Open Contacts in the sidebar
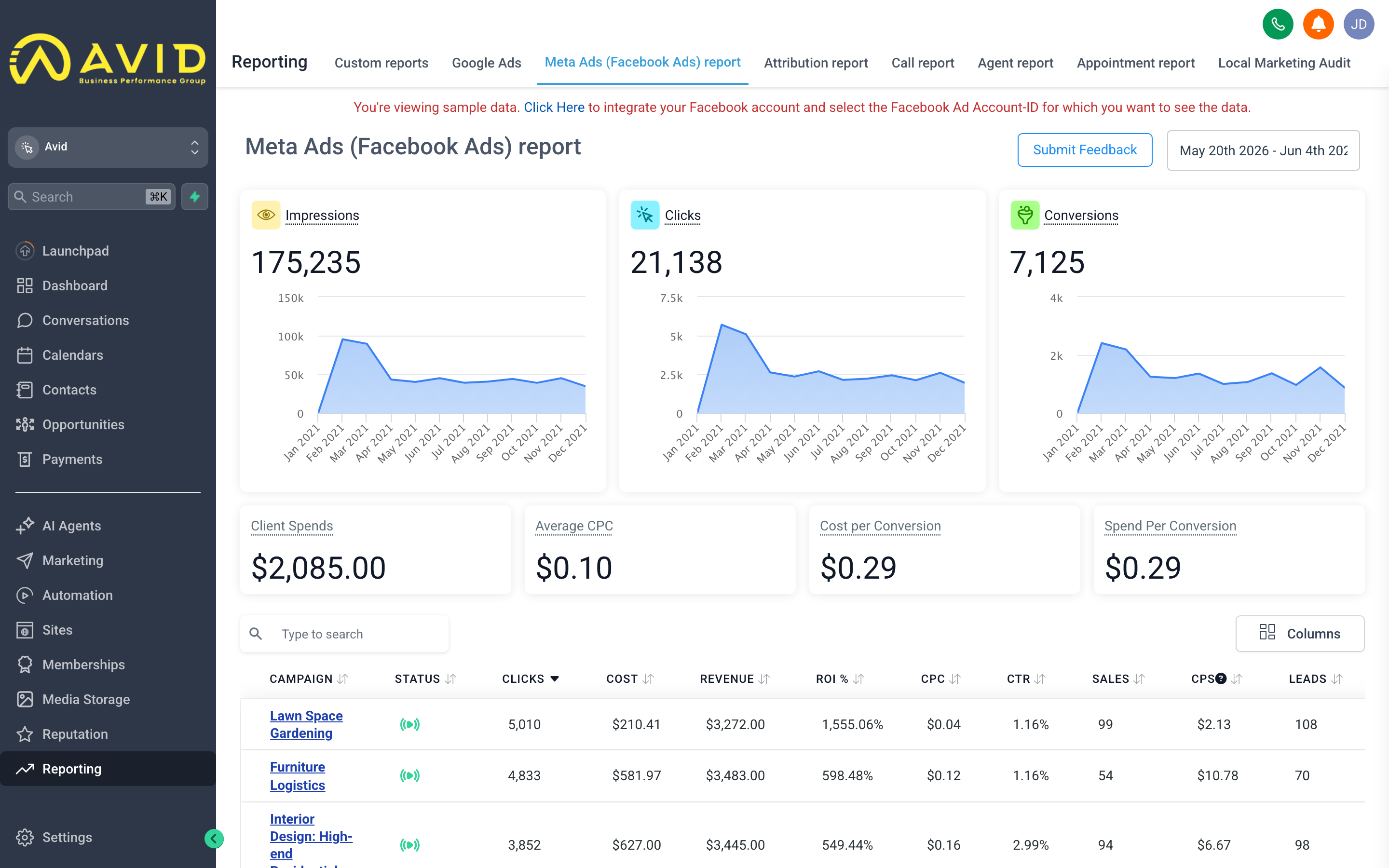The width and height of the screenshot is (1389, 868). (108, 390)
